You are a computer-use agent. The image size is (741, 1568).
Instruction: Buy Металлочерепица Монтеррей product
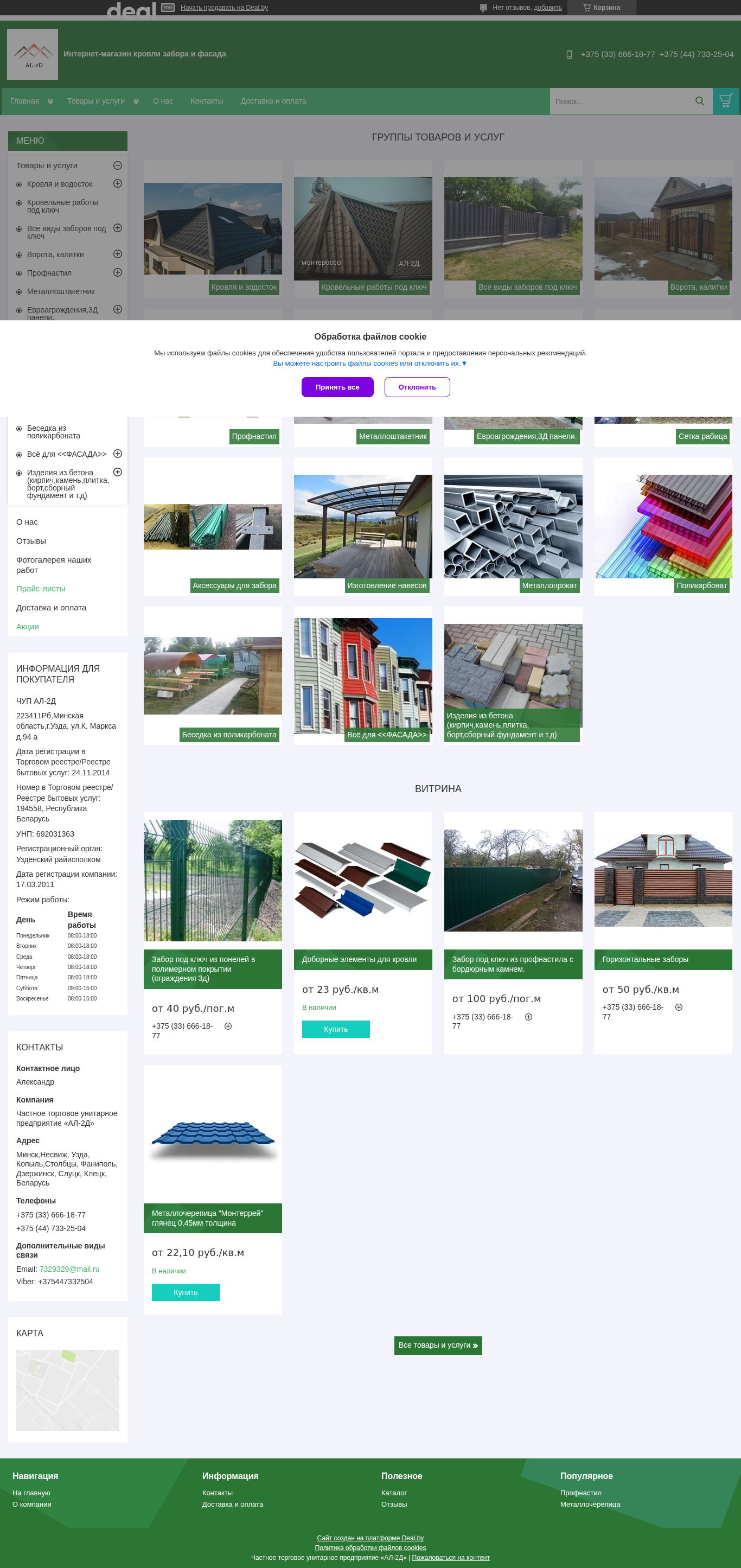(186, 1292)
